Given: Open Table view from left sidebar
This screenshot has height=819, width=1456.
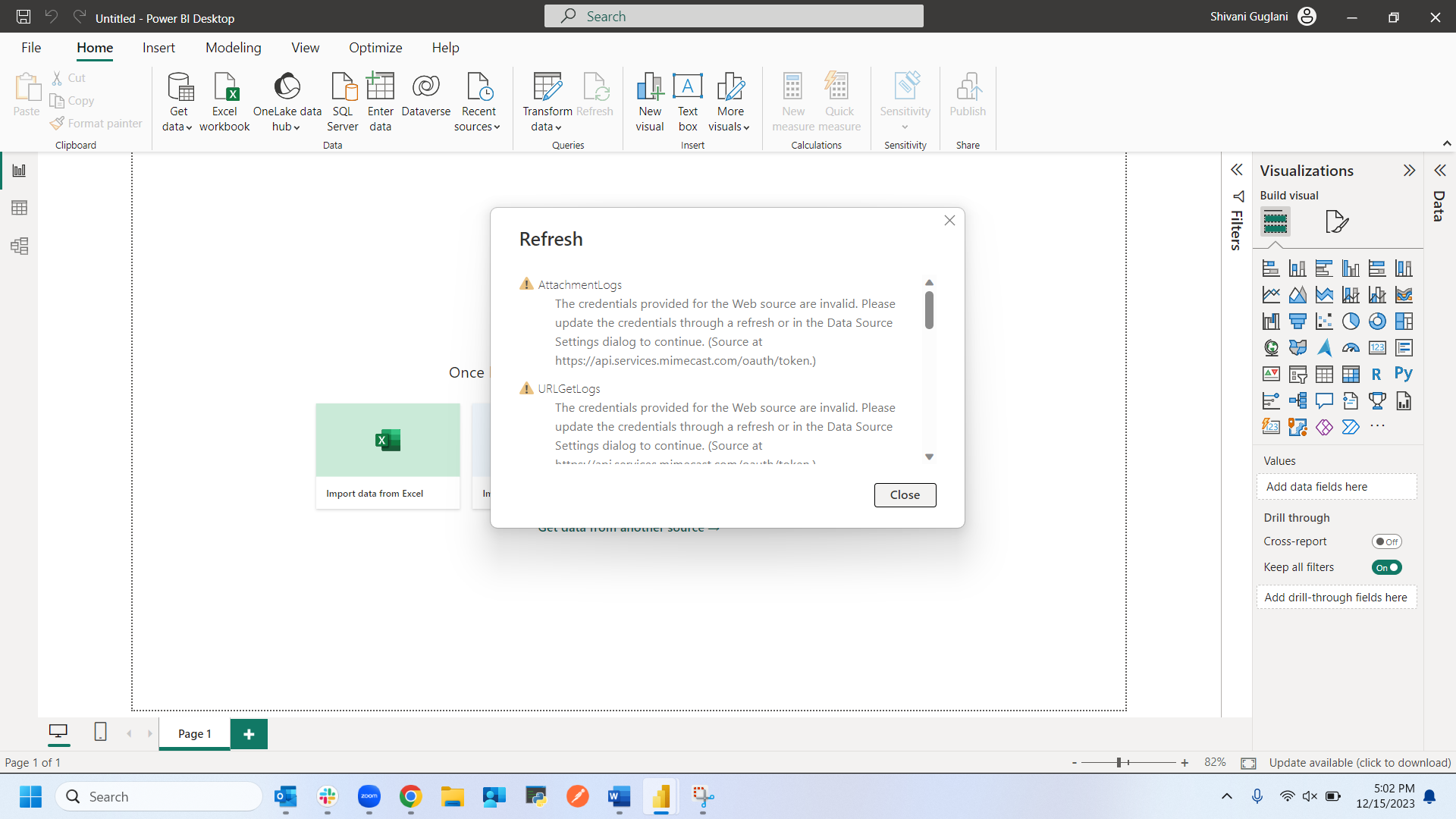Looking at the screenshot, I should (x=19, y=208).
